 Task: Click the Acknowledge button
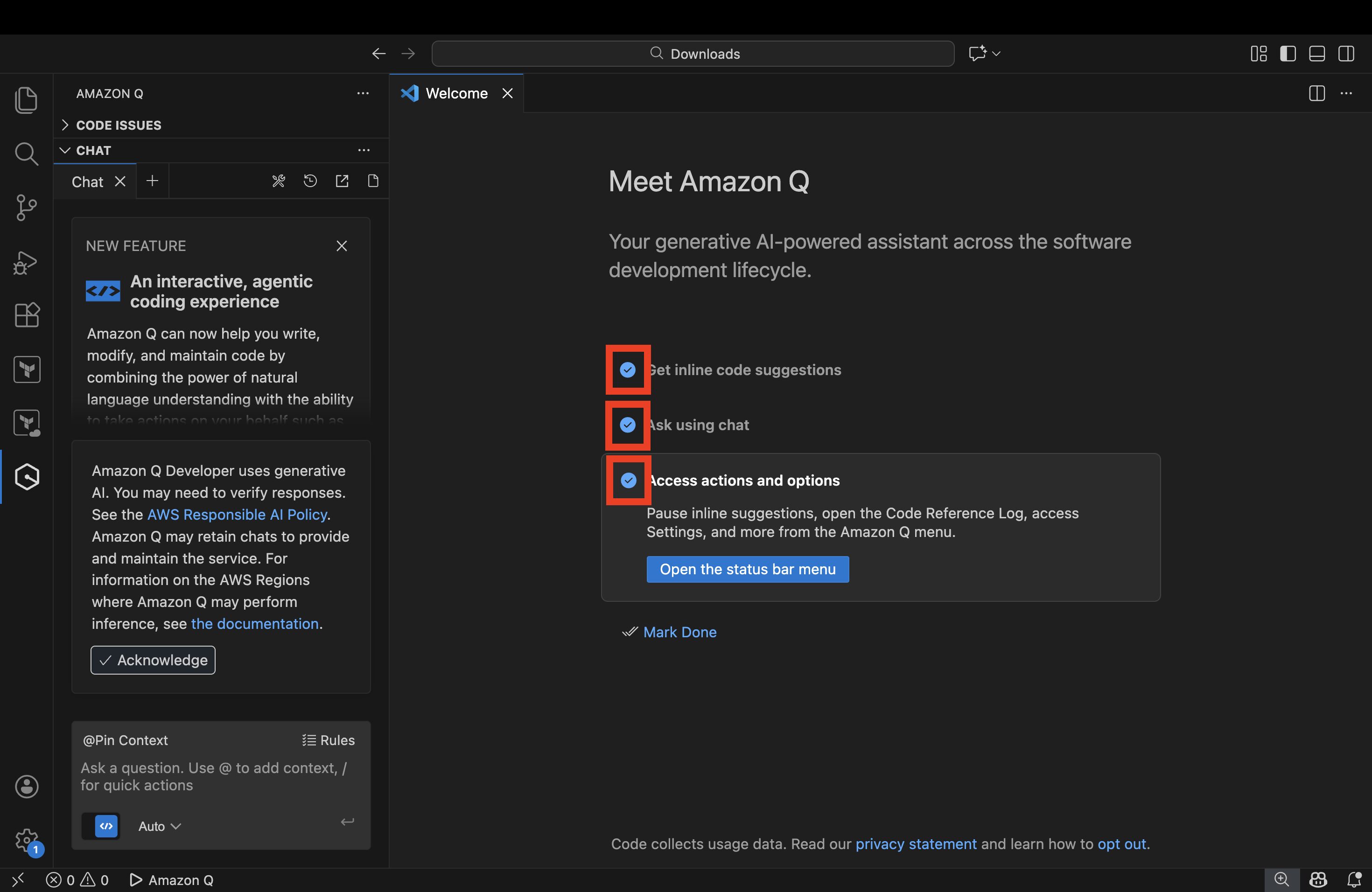point(153,660)
